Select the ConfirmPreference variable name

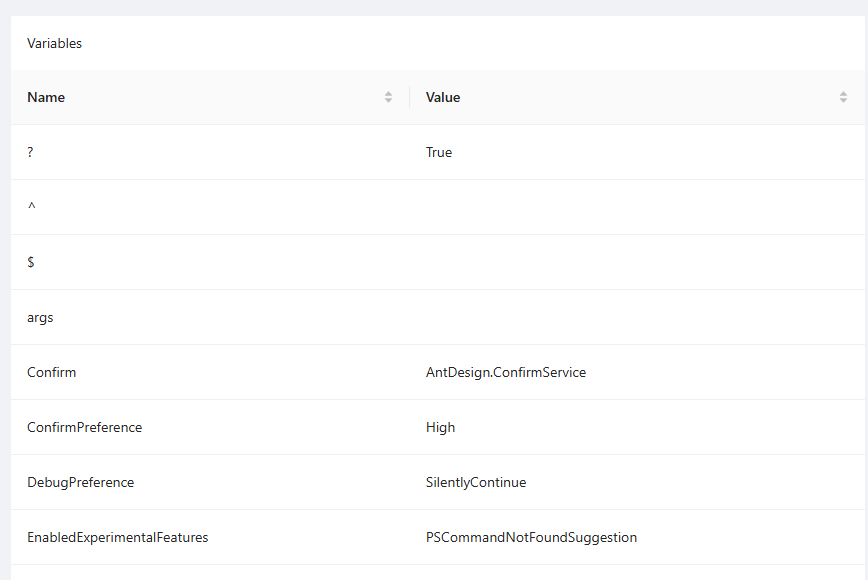pos(84,427)
